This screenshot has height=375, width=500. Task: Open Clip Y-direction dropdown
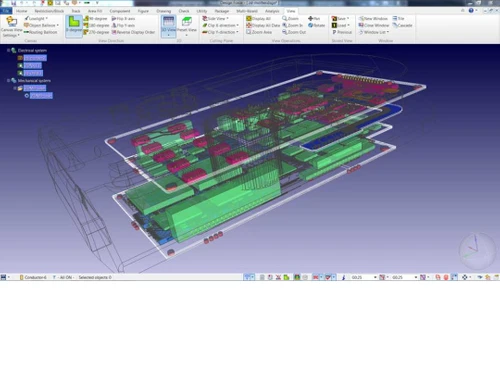click(x=221, y=32)
